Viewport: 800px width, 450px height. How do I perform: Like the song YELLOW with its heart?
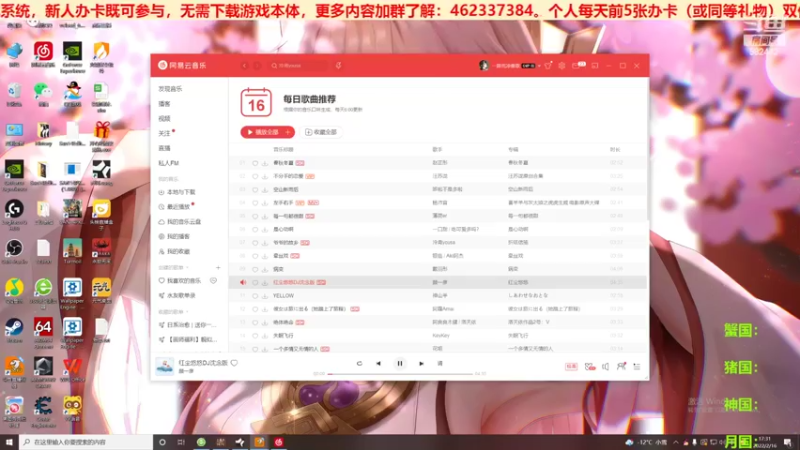point(255,296)
